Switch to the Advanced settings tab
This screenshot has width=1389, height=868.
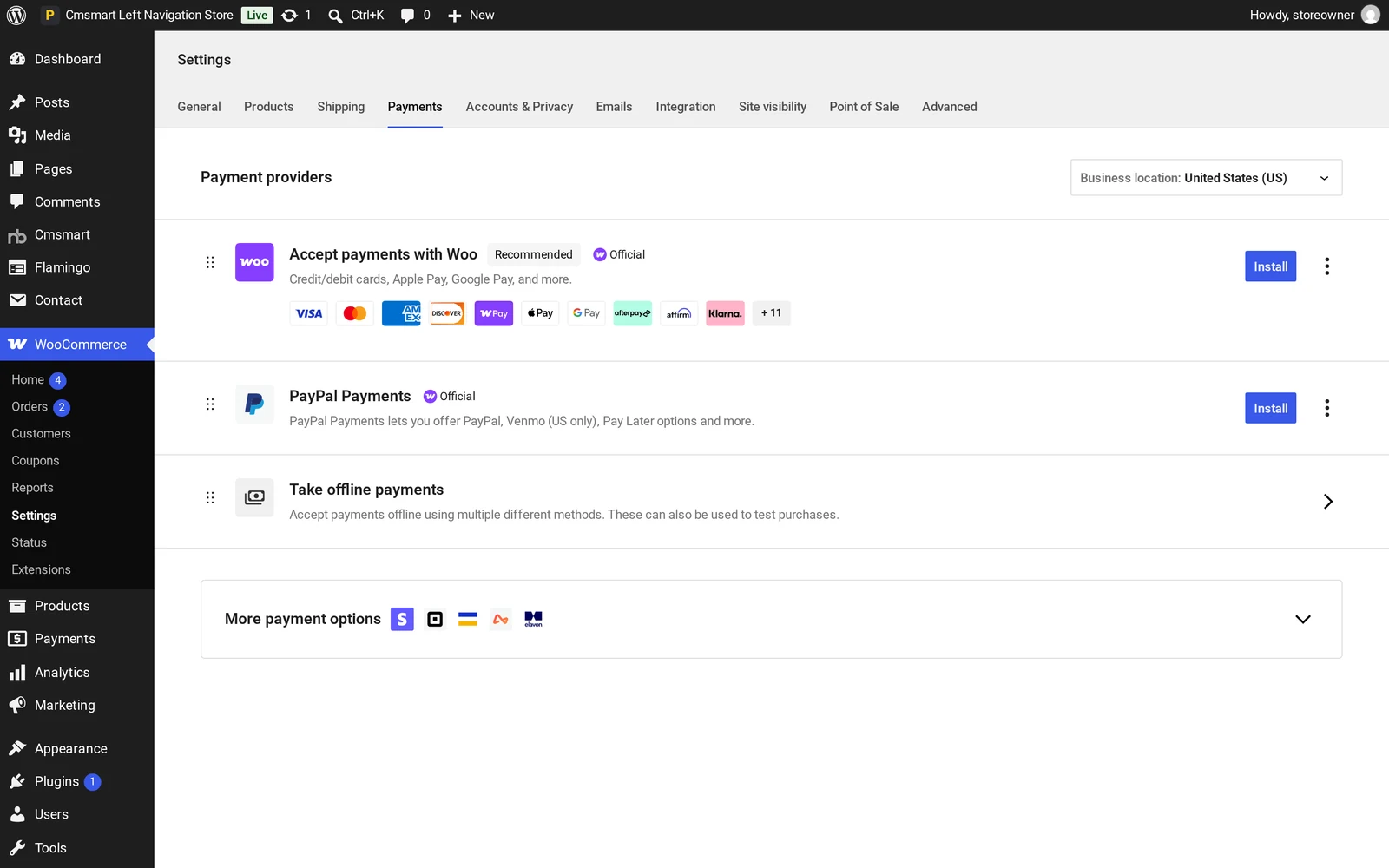949,107
